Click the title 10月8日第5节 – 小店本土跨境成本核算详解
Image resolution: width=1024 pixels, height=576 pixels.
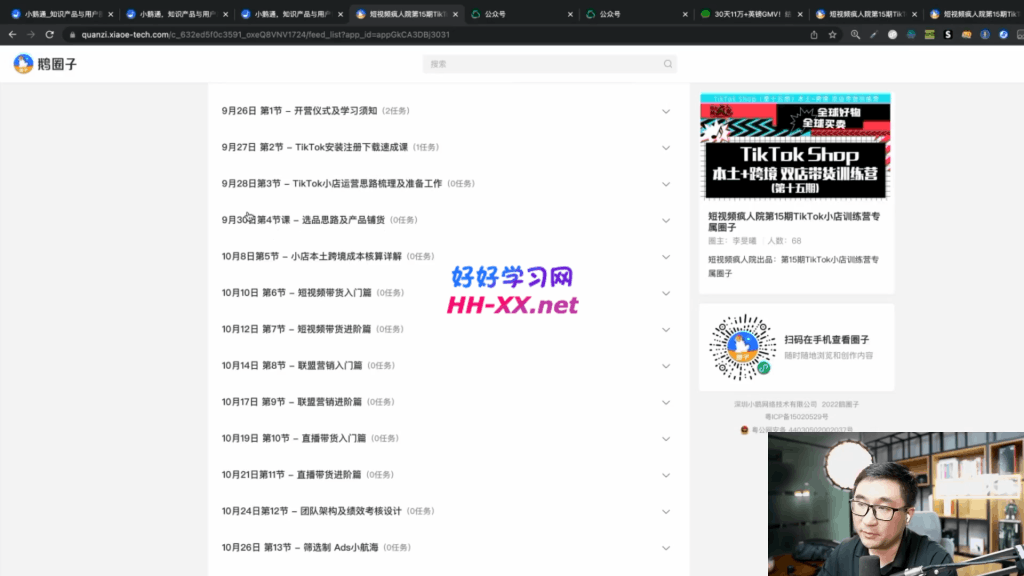click(312, 257)
